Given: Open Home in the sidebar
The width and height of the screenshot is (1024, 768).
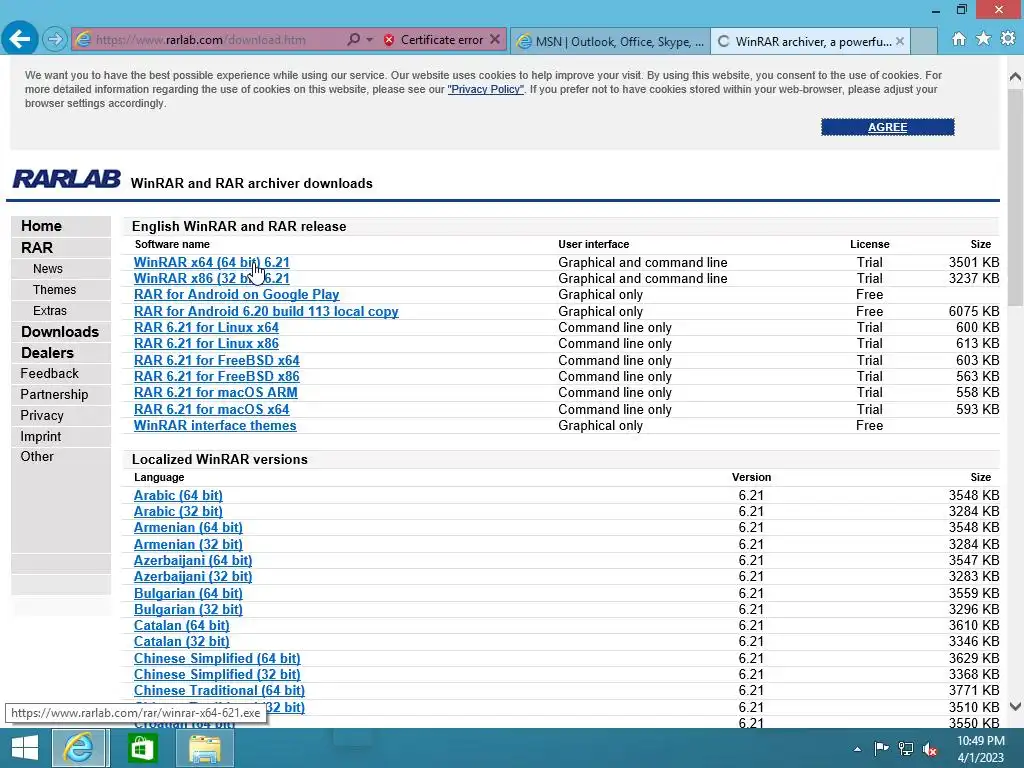Looking at the screenshot, I should click(x=41, y=226).
